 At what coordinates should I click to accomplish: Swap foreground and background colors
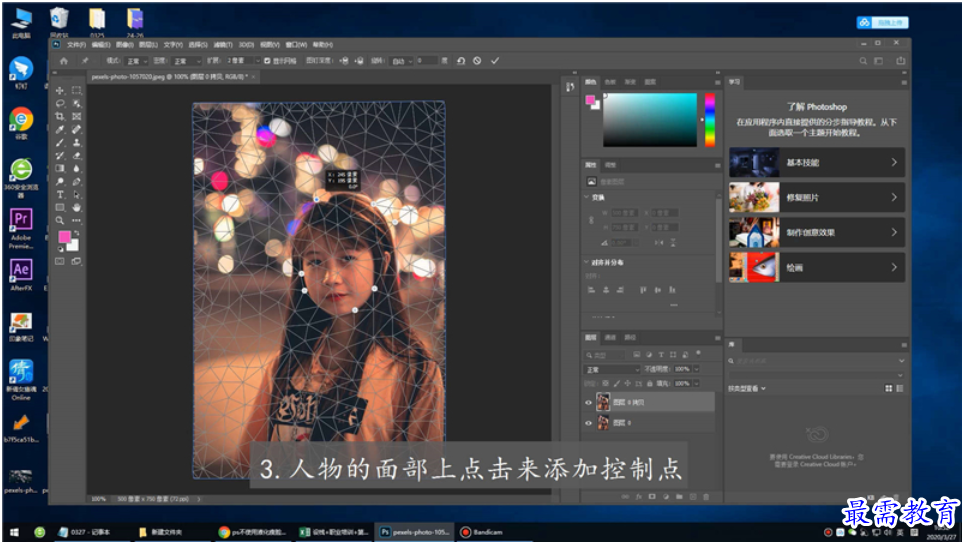76,233
